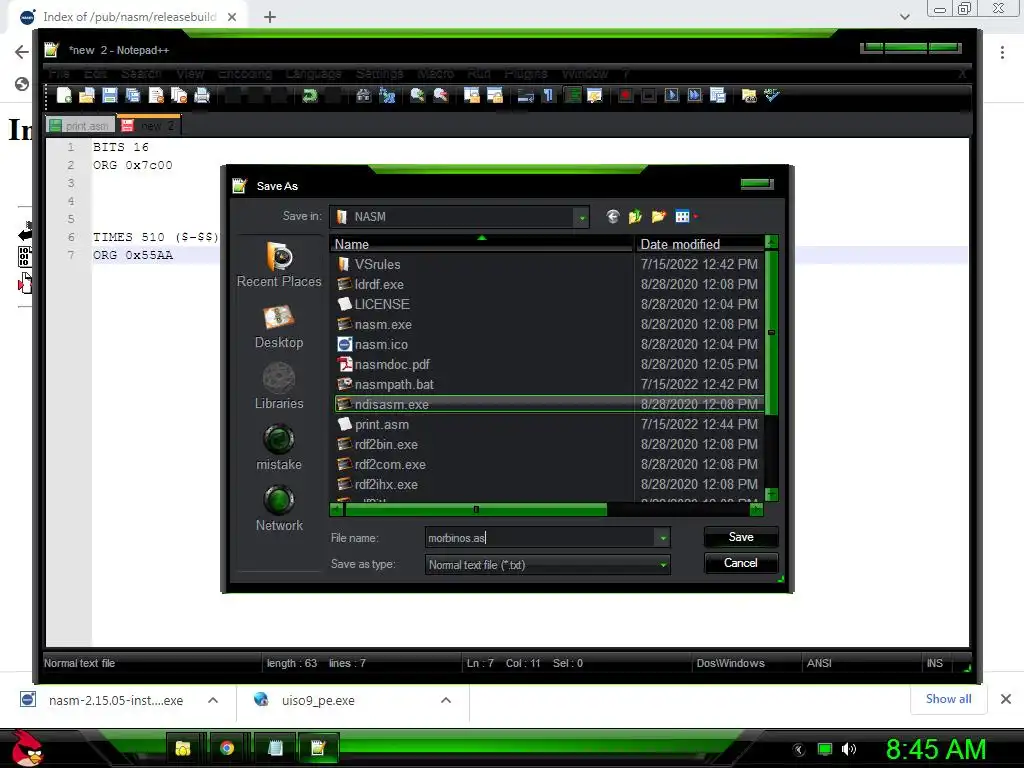The height and width of the screenshot is (768, 1024).
Task: Click the Replace toolbar icon
Action: point(387,95)
